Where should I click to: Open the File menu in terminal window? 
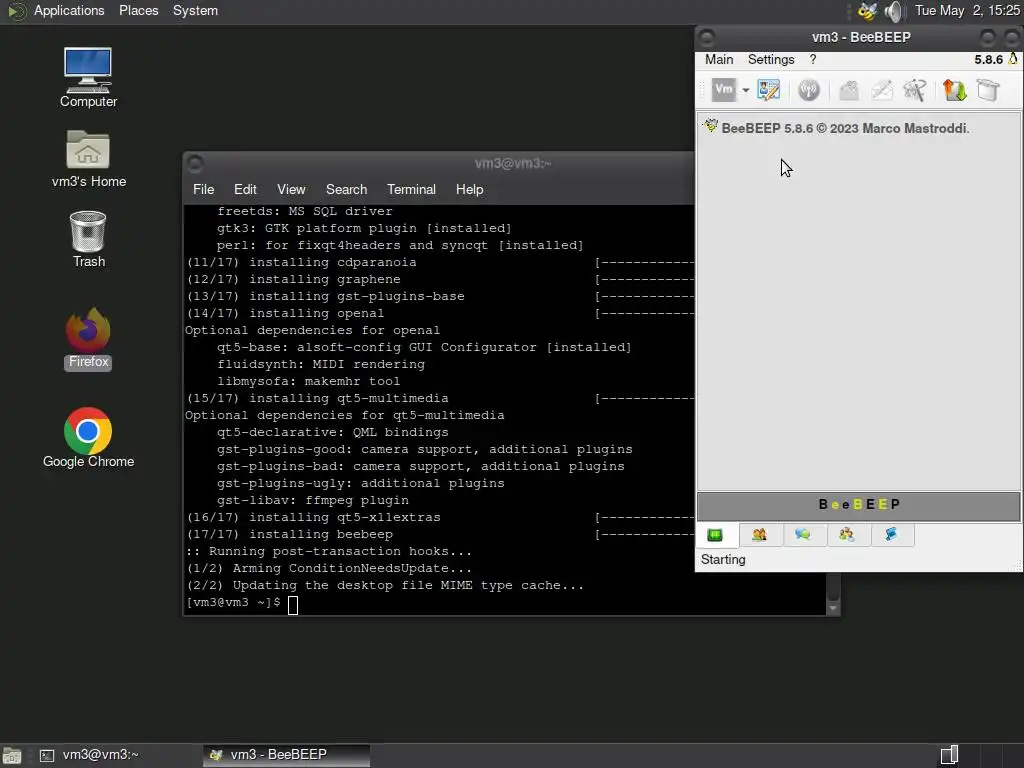[x=204, y=189]
